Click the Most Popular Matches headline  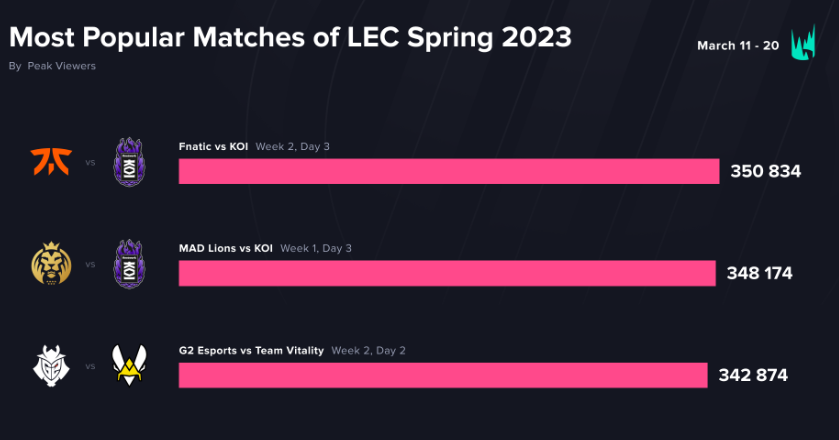pos(290,37)
